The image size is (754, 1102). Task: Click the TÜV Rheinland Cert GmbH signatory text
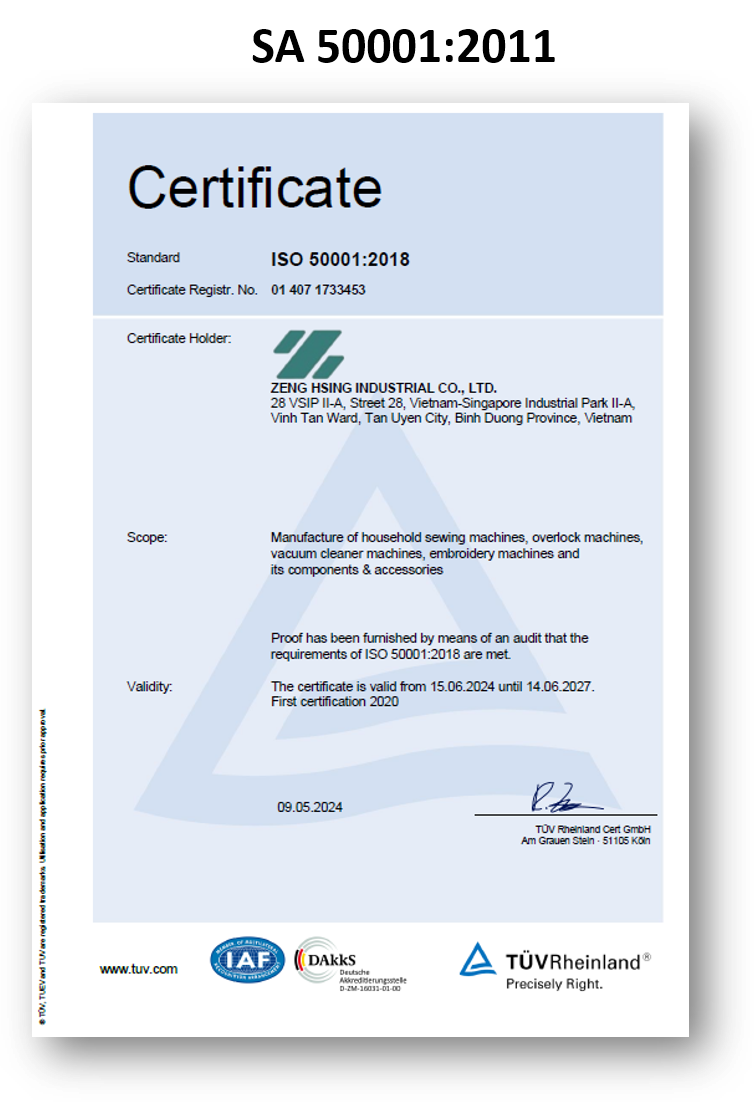pos(592,829)
